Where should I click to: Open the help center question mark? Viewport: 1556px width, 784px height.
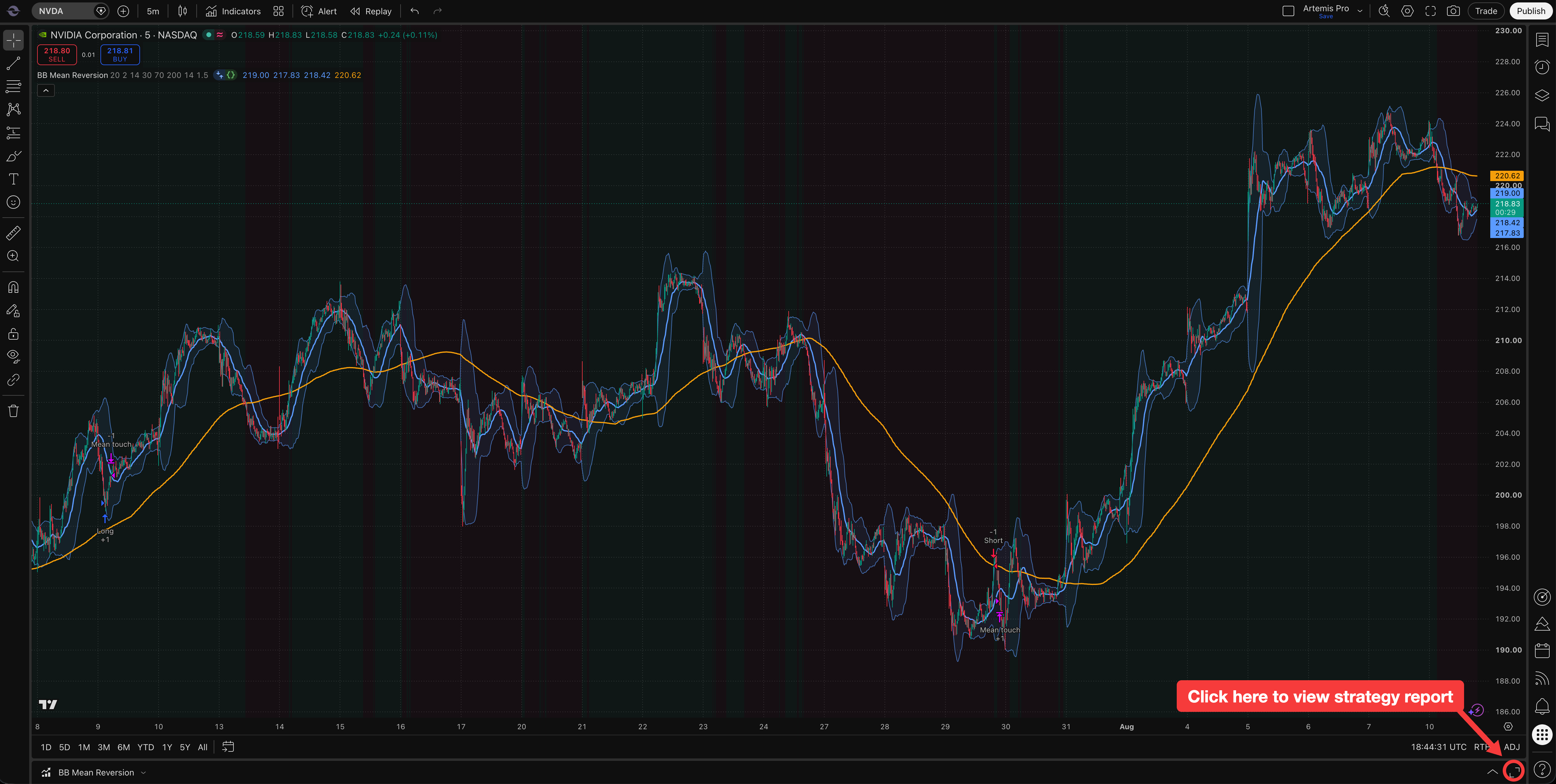[x=1542, y=769]
